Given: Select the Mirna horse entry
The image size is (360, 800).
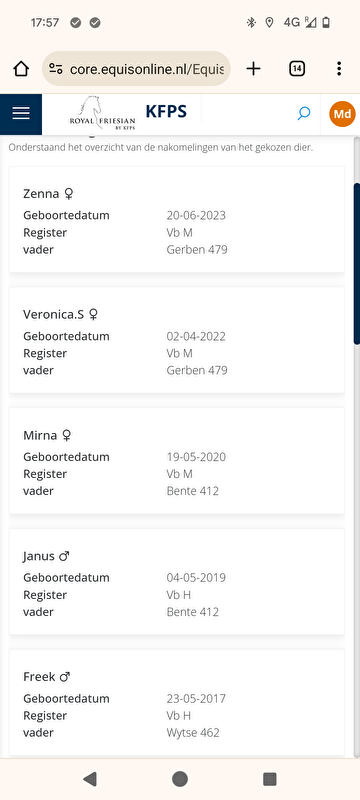Looking at the screenshot, I should pyautogui.click(x=176, y=461).
